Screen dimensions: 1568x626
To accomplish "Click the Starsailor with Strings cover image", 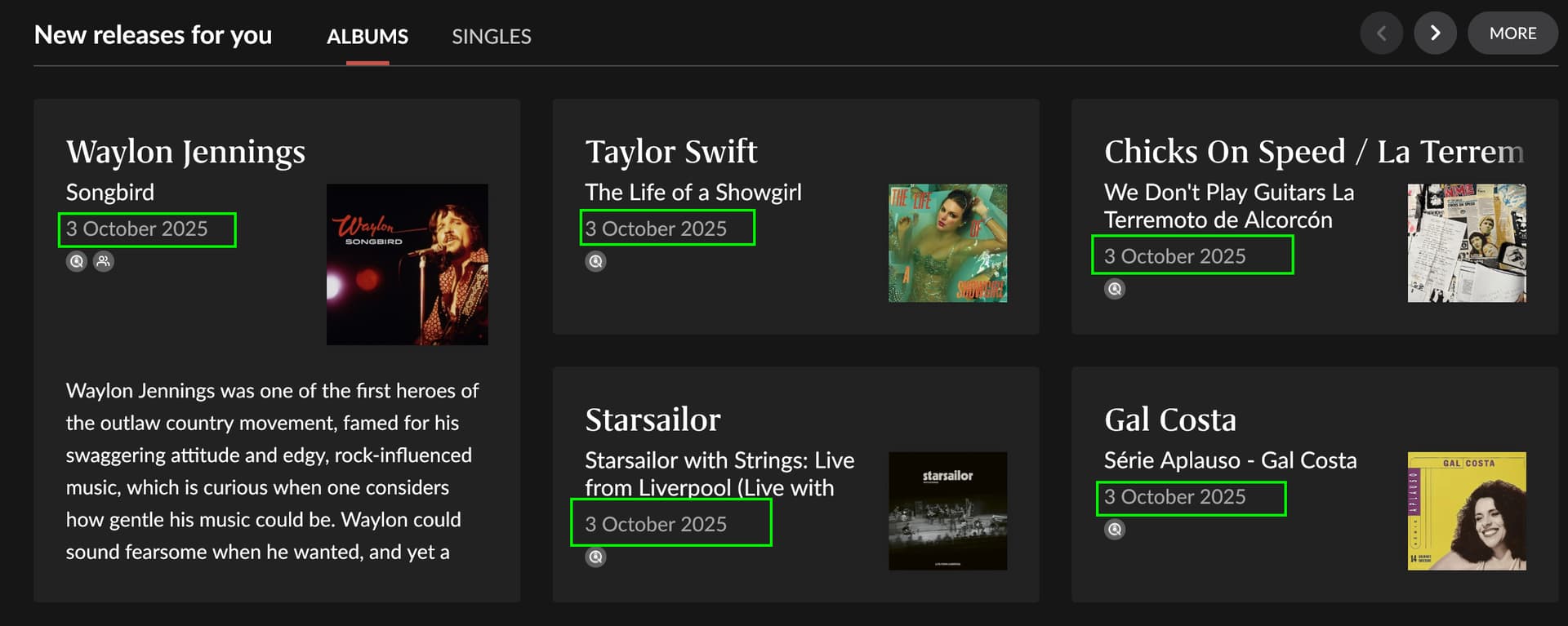I will pyautogui.click(x=947, y=510).
